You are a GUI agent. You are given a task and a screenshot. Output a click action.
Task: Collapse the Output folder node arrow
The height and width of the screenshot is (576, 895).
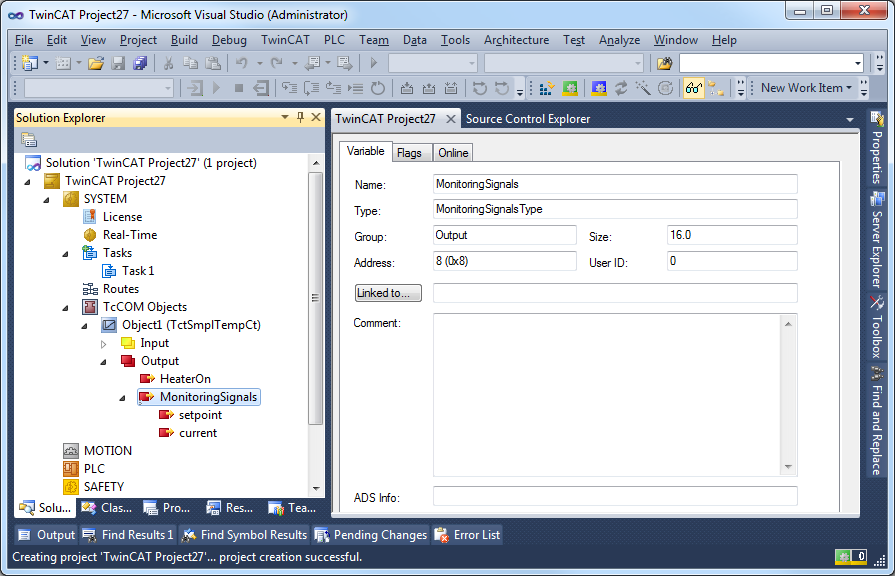click(x=103, y=362)
